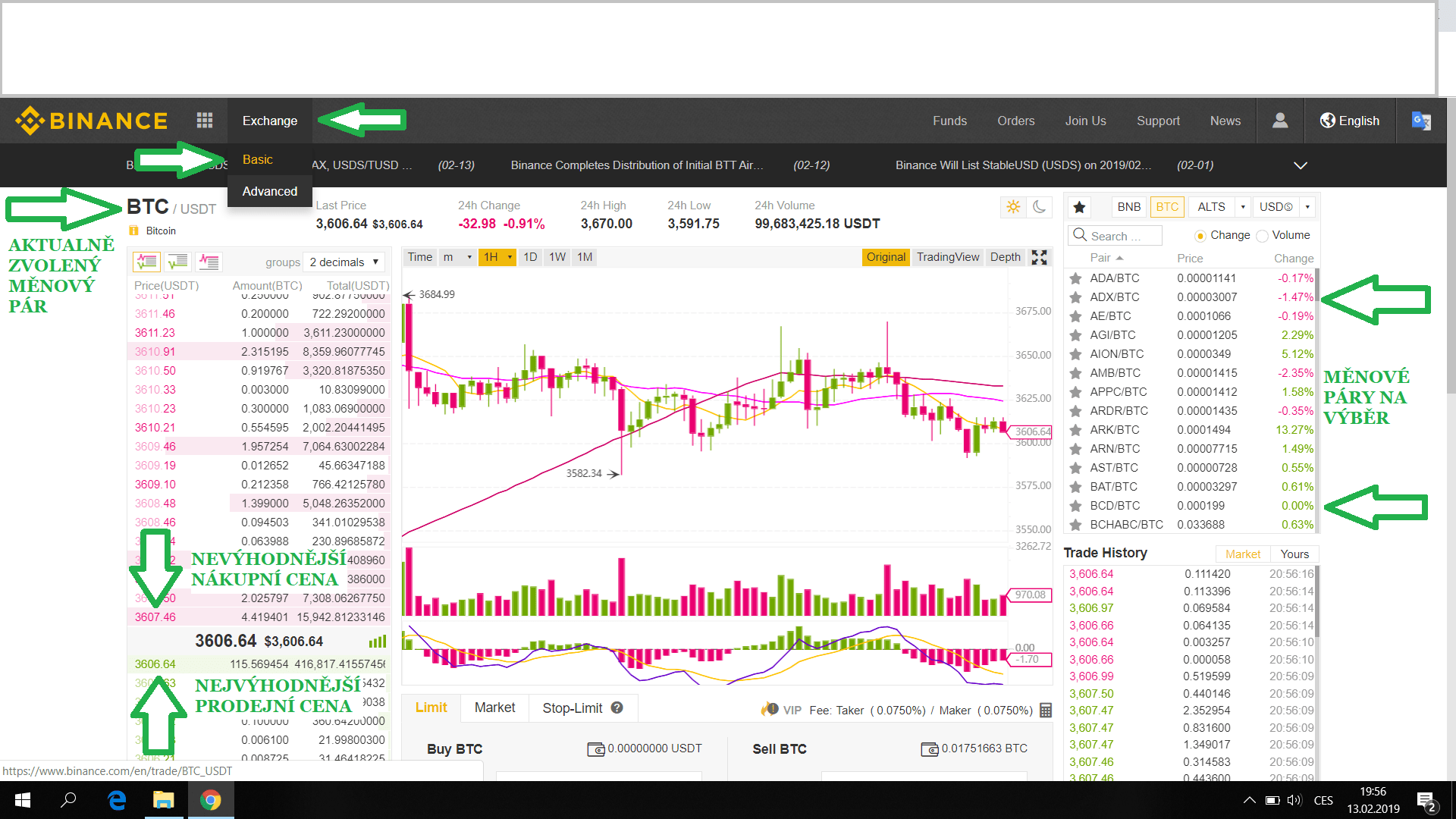Click the pairs list scrollbar
This screenshot has height=819, width=1456.
click(x=1318, y=287)
